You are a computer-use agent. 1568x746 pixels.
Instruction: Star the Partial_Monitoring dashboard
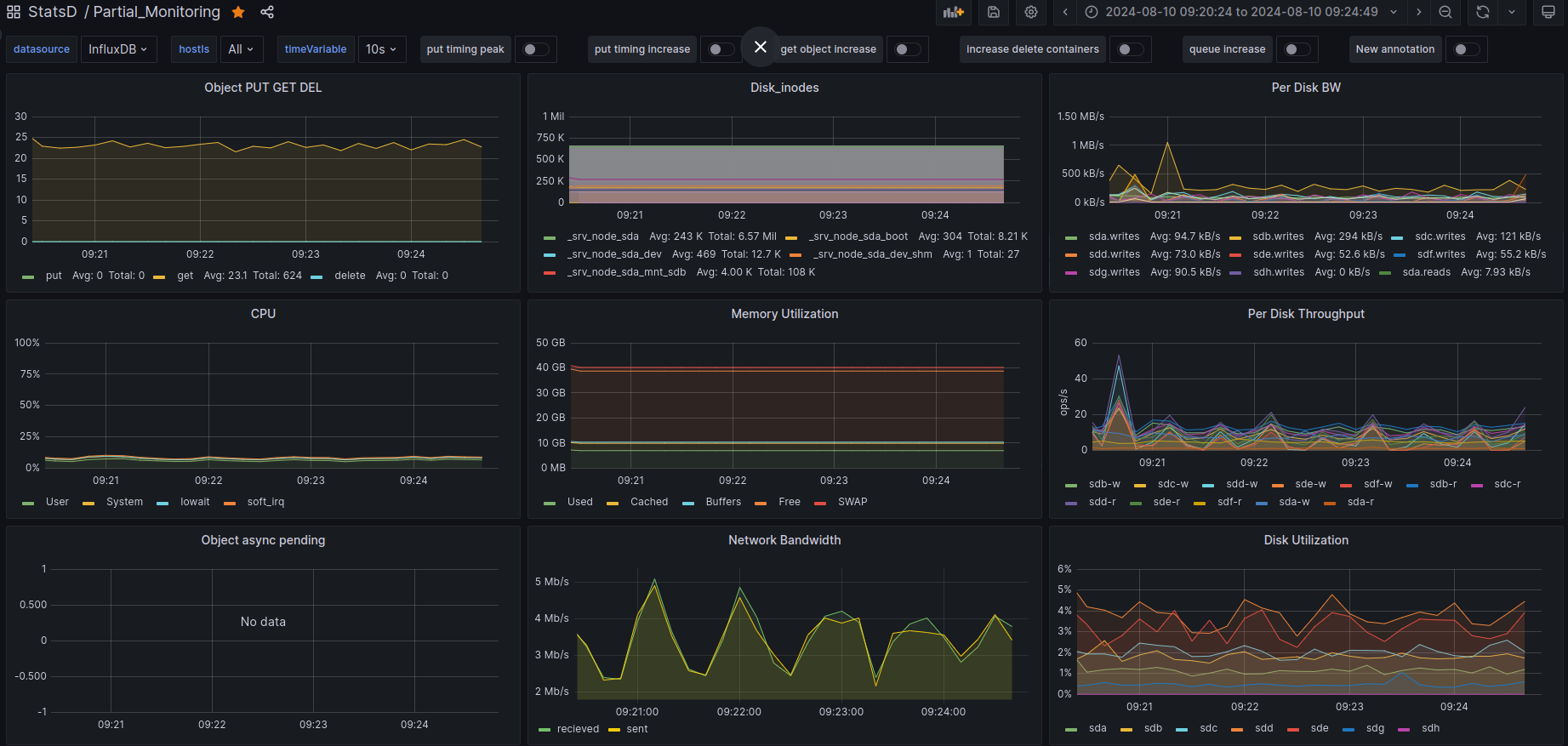click(239, 12)
